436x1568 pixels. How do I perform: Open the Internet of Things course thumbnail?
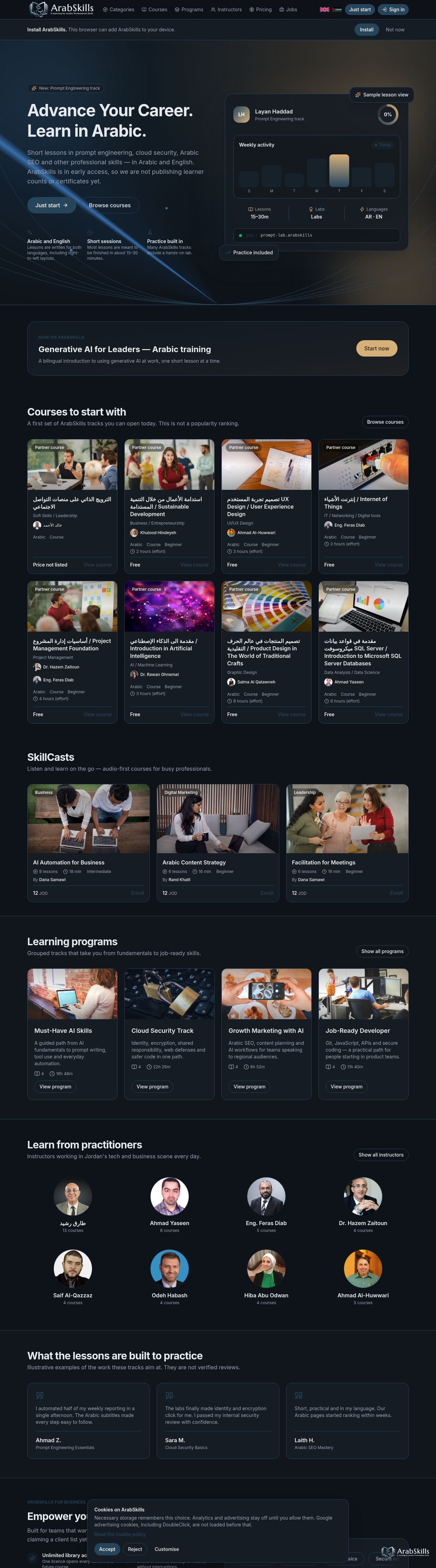pyautogui.click(x=364, y=464)
